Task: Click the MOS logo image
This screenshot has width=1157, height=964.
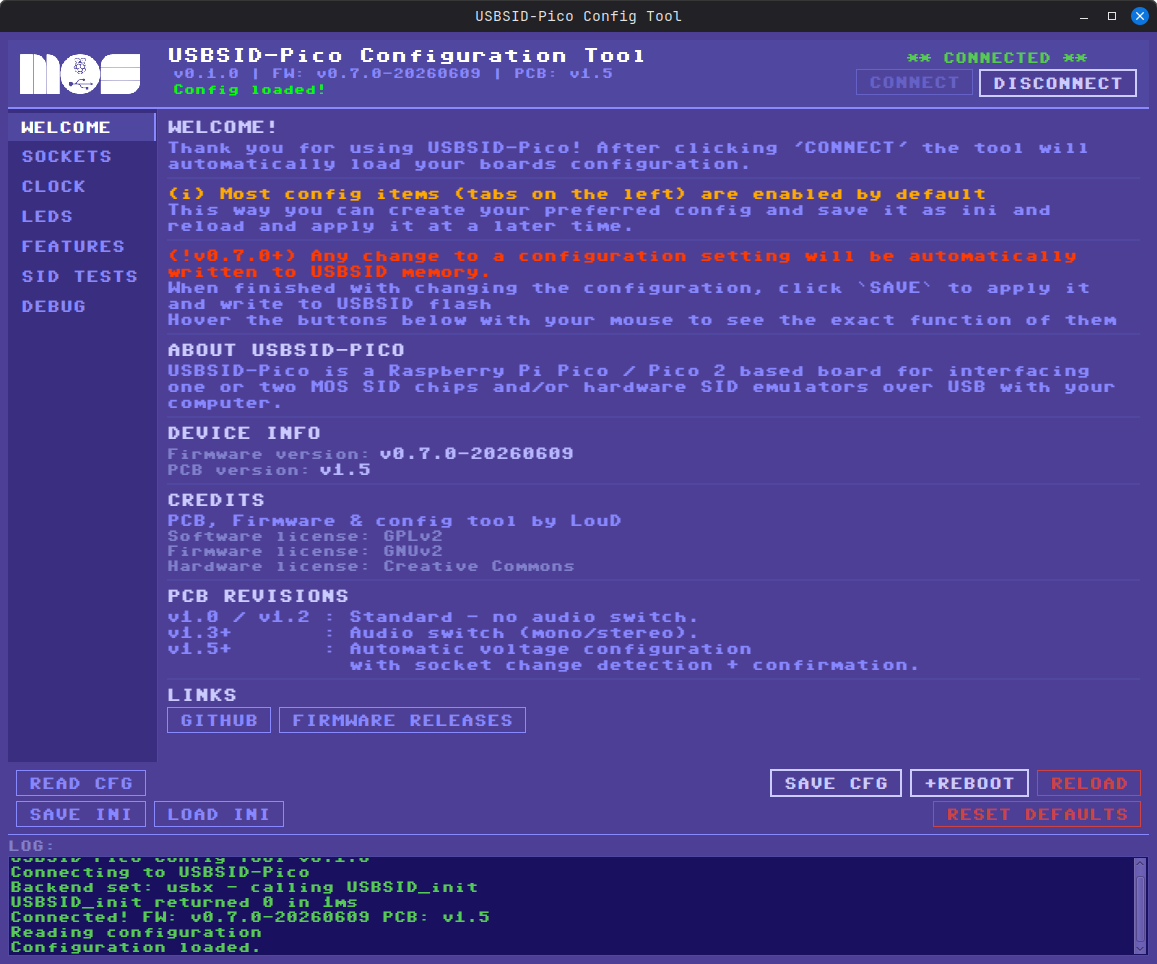Action: pyautogui.click(x=80, y=74)
